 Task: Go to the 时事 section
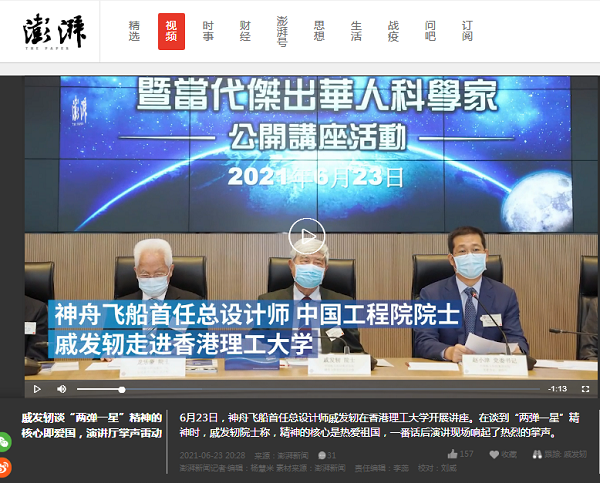[x=208, y=31]
